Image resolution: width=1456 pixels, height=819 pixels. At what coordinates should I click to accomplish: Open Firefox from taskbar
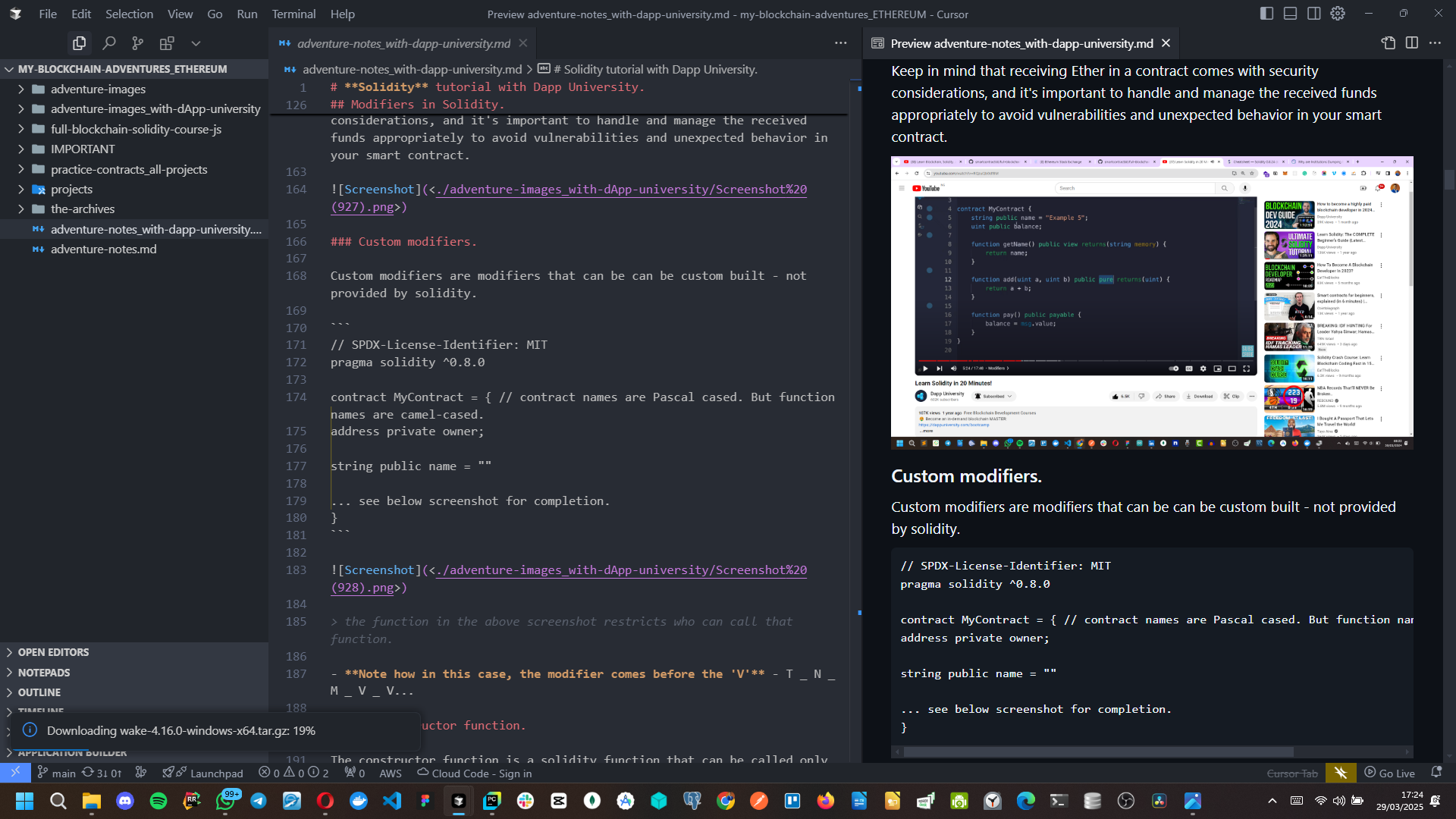pos(825,801)
